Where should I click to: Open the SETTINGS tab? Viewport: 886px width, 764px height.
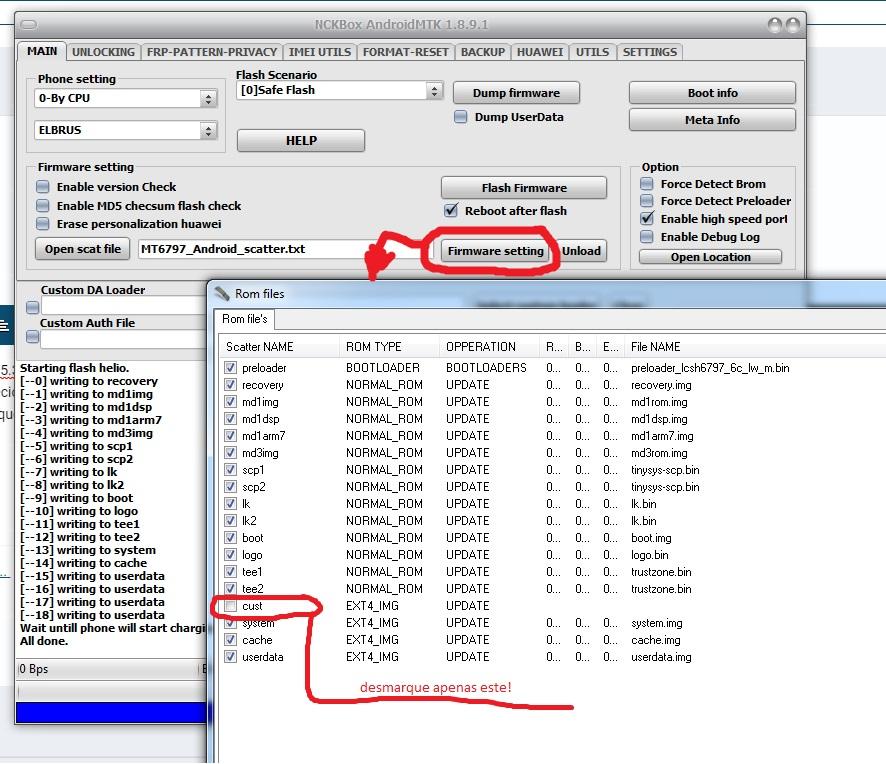click(x=649, y=52)
